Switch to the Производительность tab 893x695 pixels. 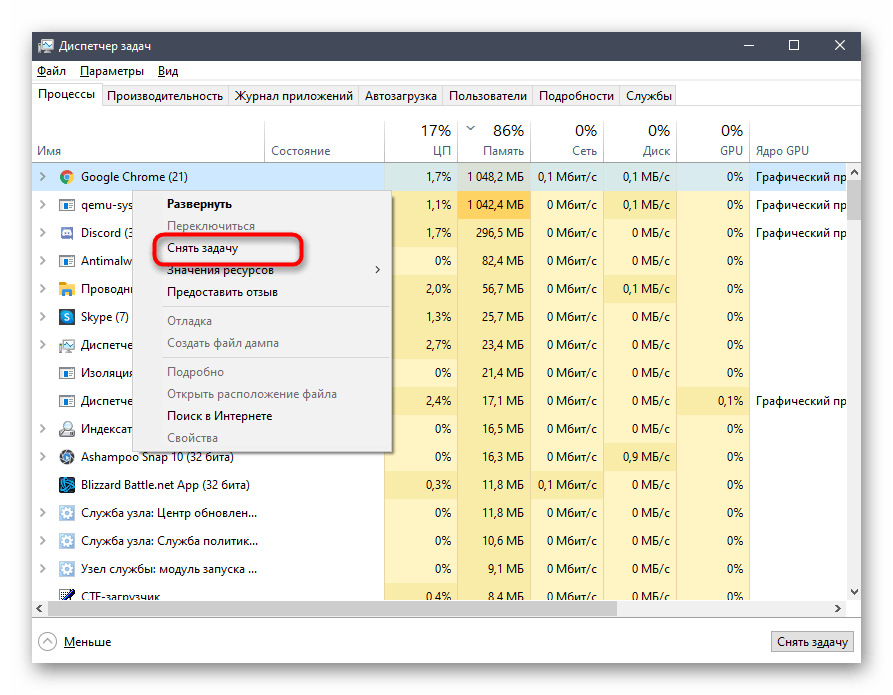tap(164, 96)
